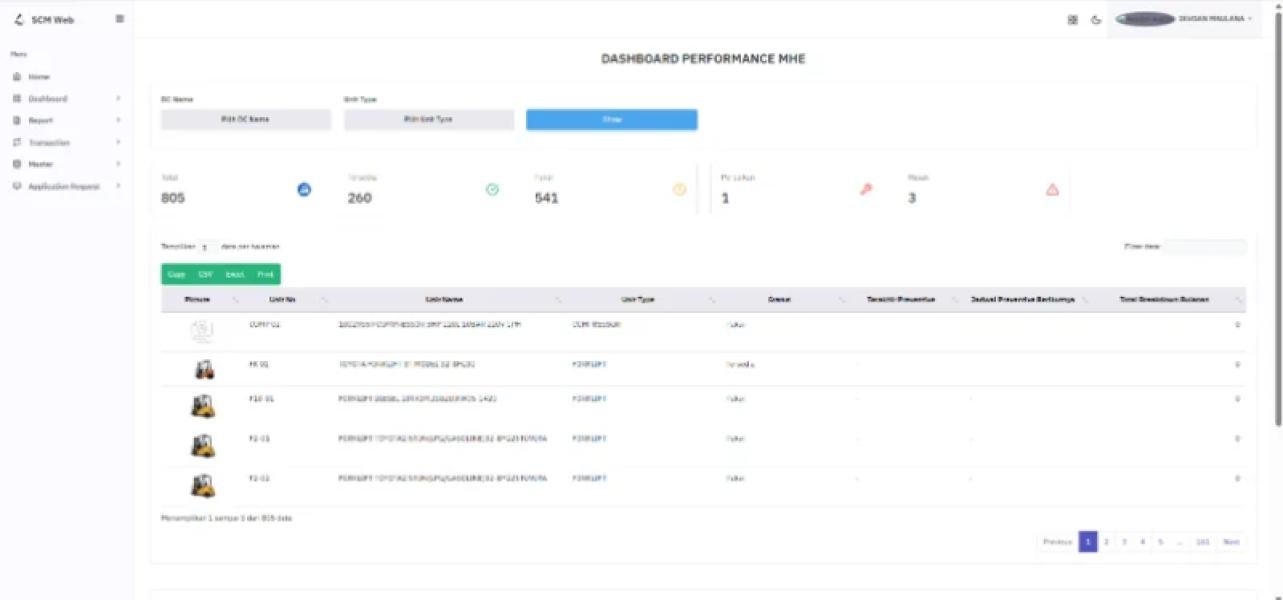Click the red warning triangle icon
Viewport: 1283px width, 600px height.
pyautogui.click(x=1052, y=189)
